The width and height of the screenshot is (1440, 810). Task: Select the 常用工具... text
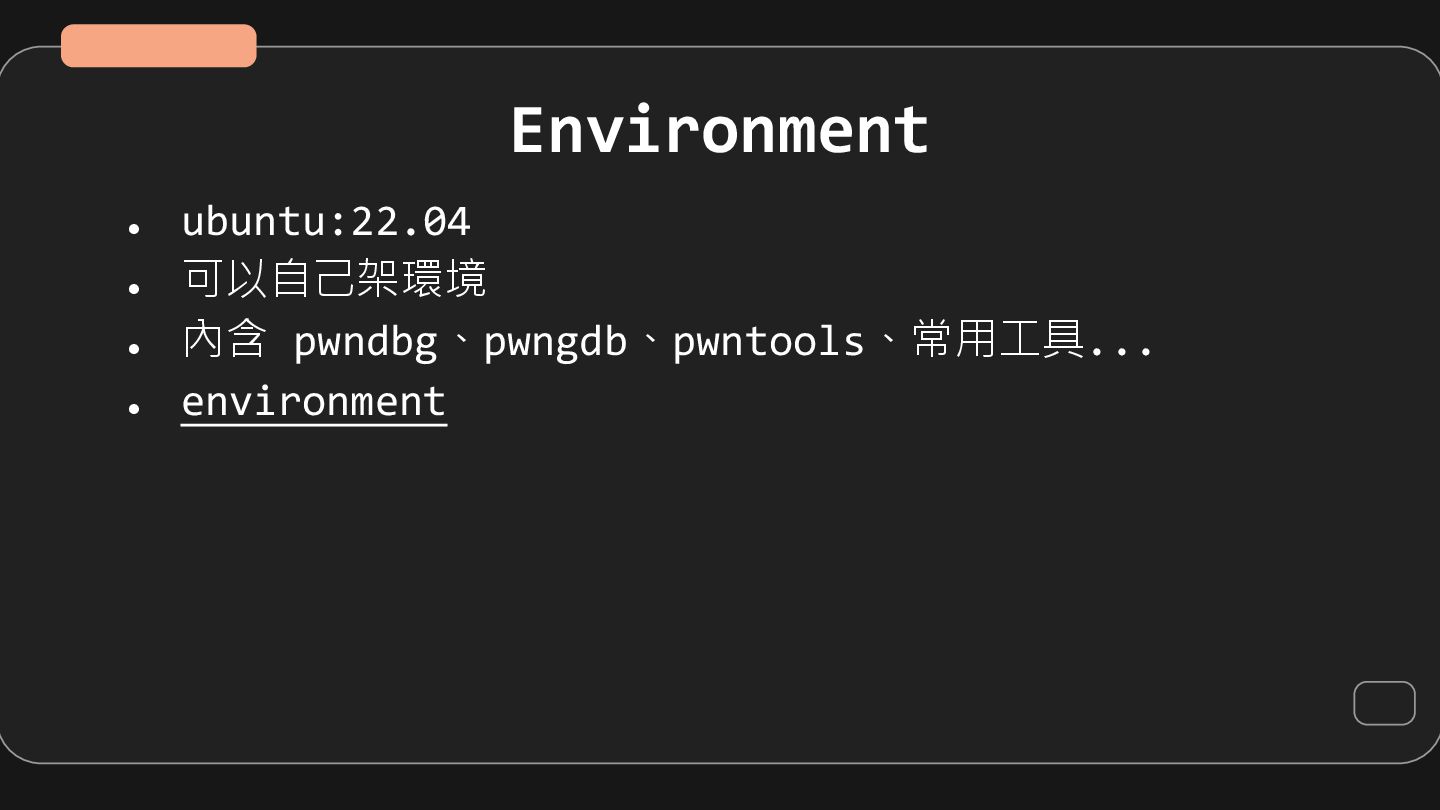click(1032, 340)
